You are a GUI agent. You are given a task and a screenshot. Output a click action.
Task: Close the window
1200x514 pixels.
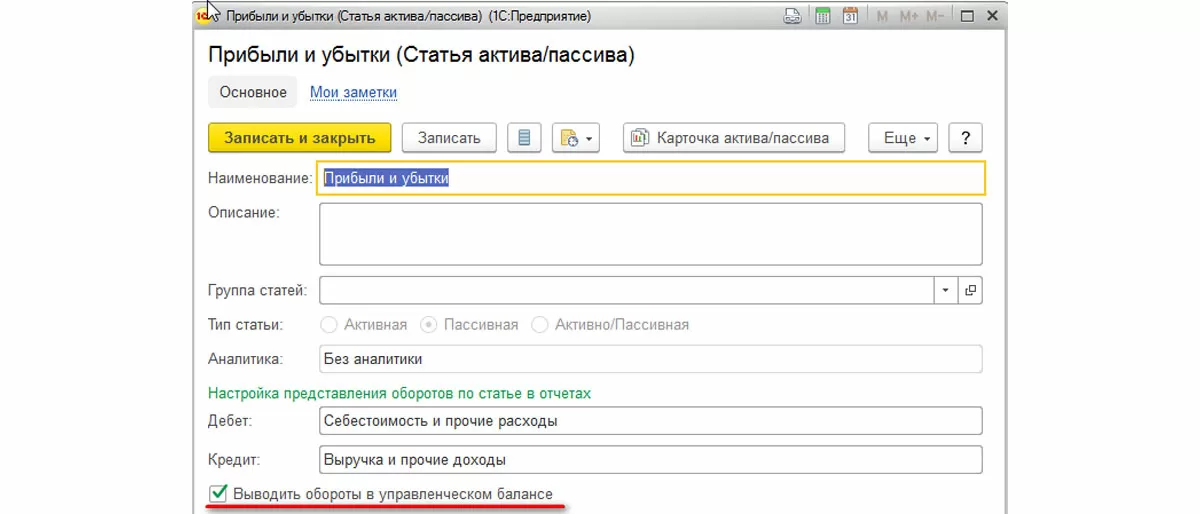click(991, 16)
